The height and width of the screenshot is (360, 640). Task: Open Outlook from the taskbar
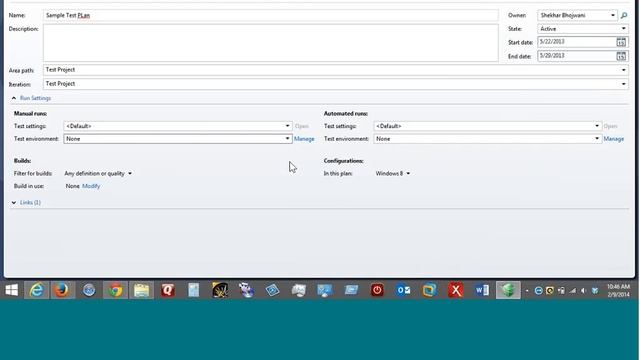pos(403,290)
